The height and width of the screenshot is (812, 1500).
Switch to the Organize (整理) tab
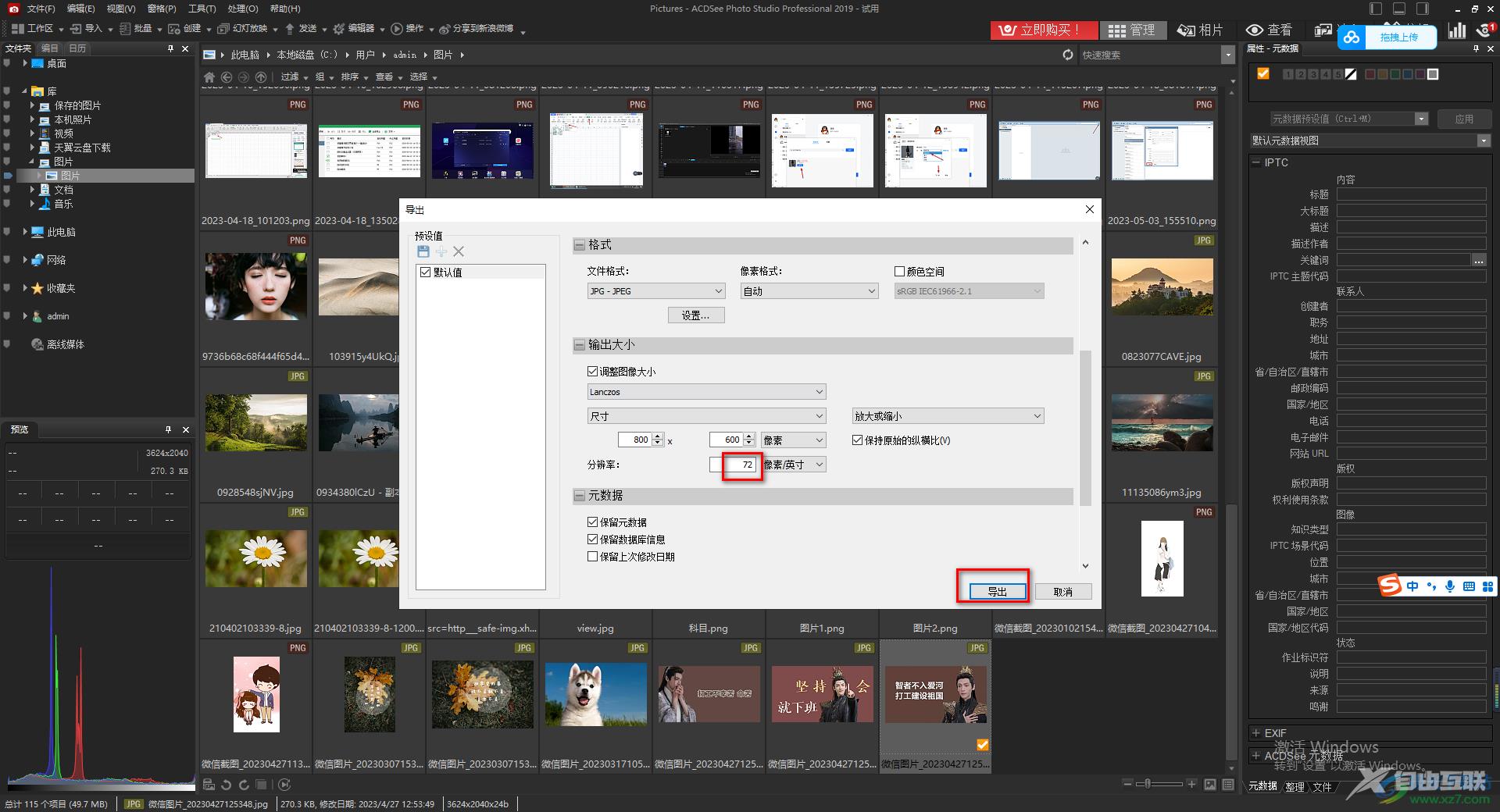coord(1295,787)
